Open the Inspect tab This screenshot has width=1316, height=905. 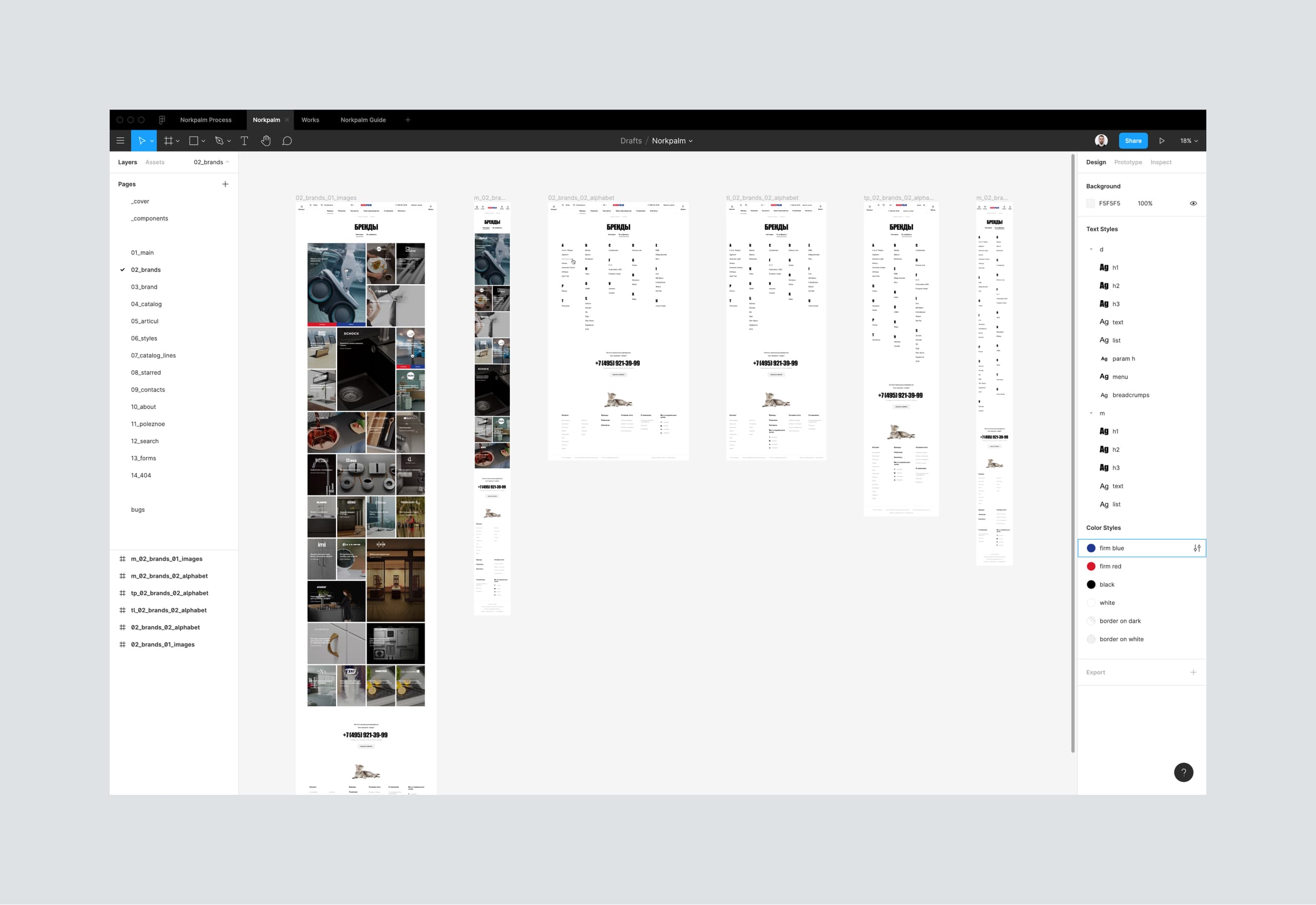pyautogui.click(x=1161, y=162)
